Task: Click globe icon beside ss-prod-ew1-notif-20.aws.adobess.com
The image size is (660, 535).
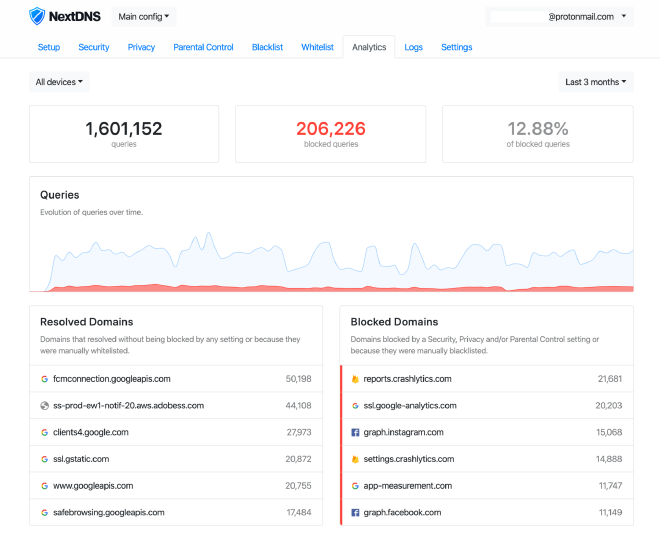Action: [44, 406]
